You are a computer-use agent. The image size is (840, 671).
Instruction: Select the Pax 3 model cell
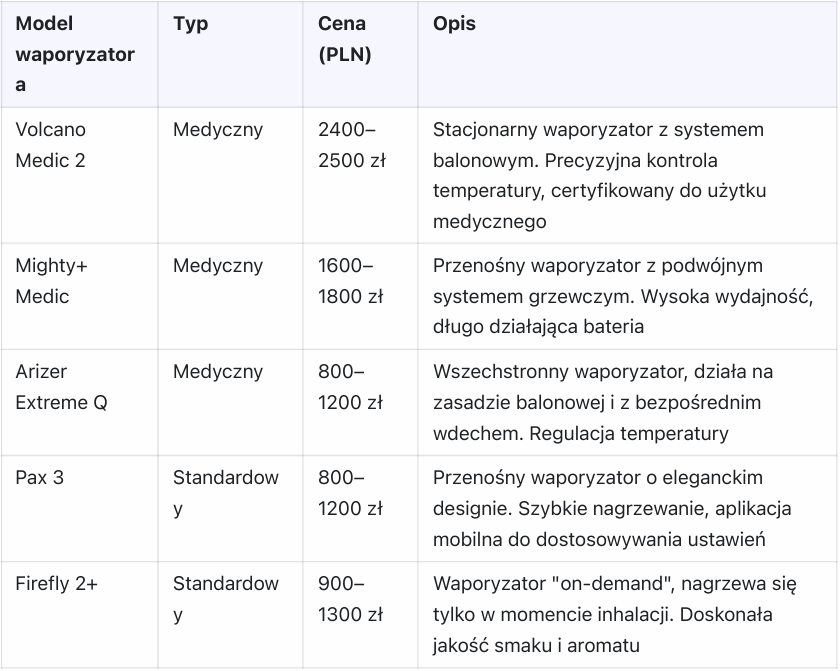[x=40, y=478]
